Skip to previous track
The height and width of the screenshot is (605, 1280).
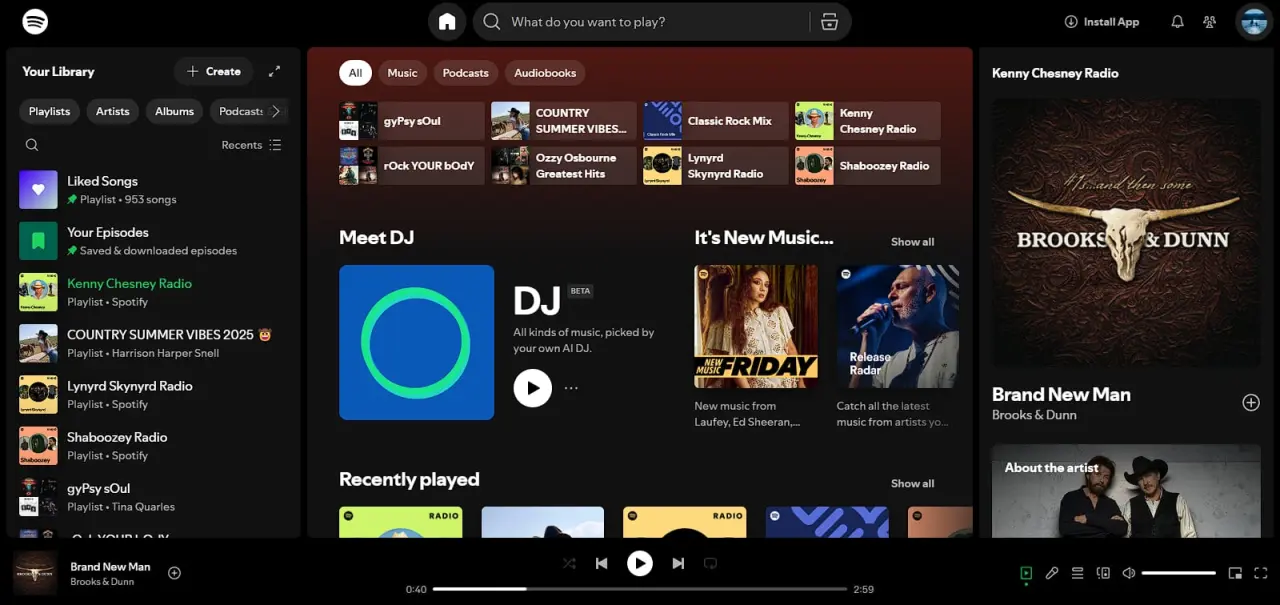pos(601,563)
